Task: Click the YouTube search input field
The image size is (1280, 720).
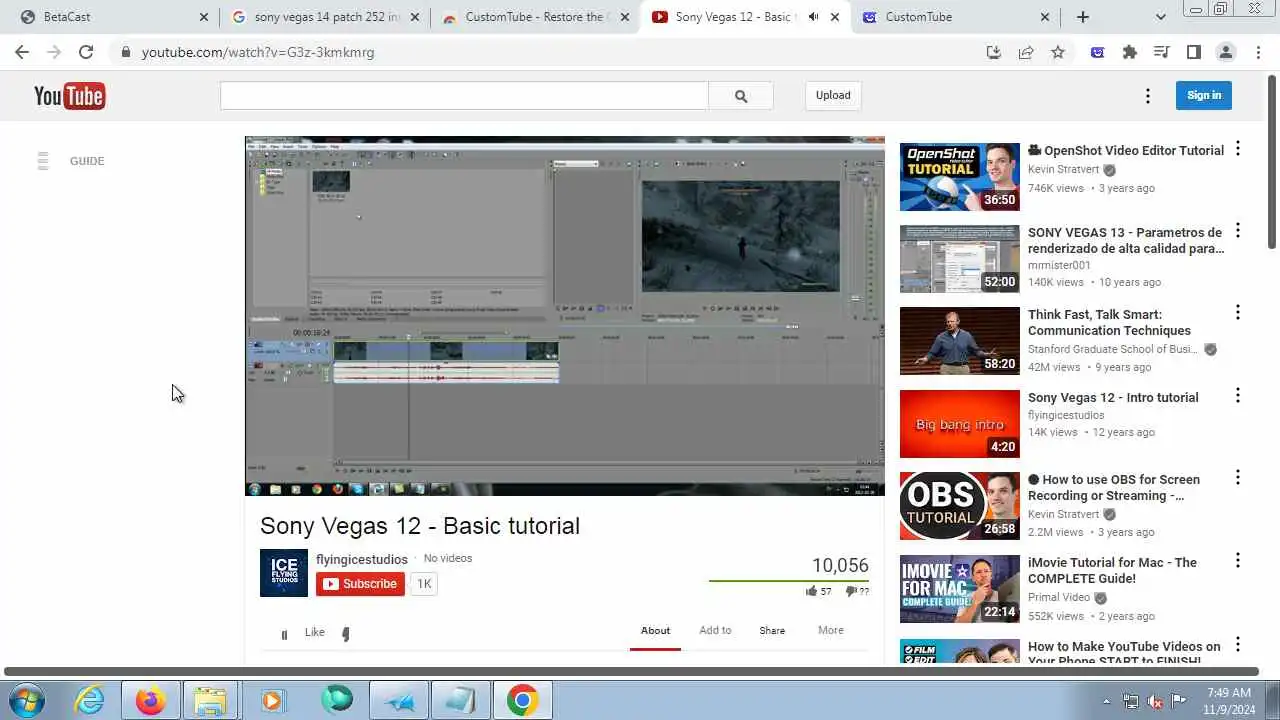Action: (x=464, y=96)
